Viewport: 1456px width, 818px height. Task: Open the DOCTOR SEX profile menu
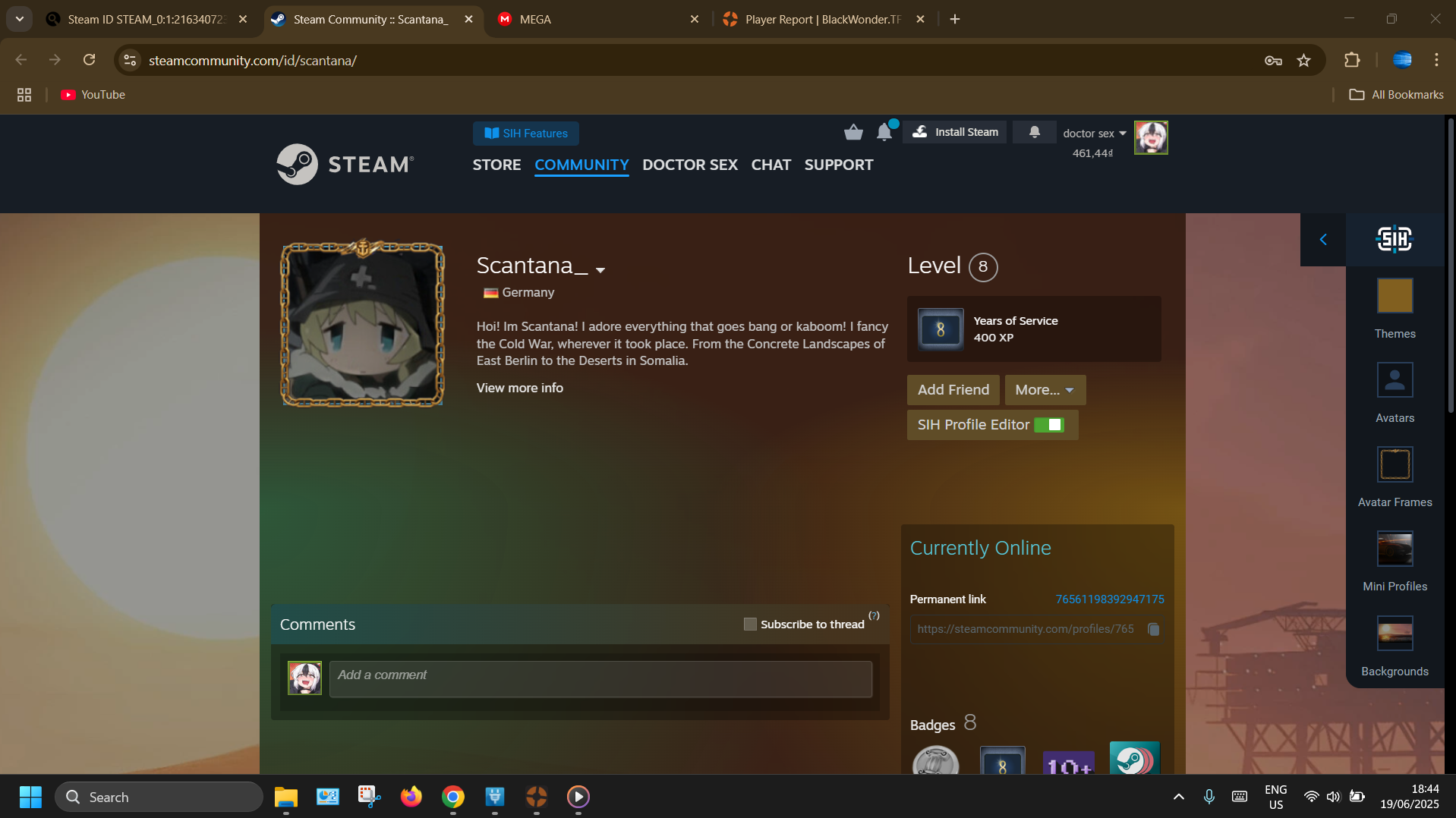coord(690,165)
